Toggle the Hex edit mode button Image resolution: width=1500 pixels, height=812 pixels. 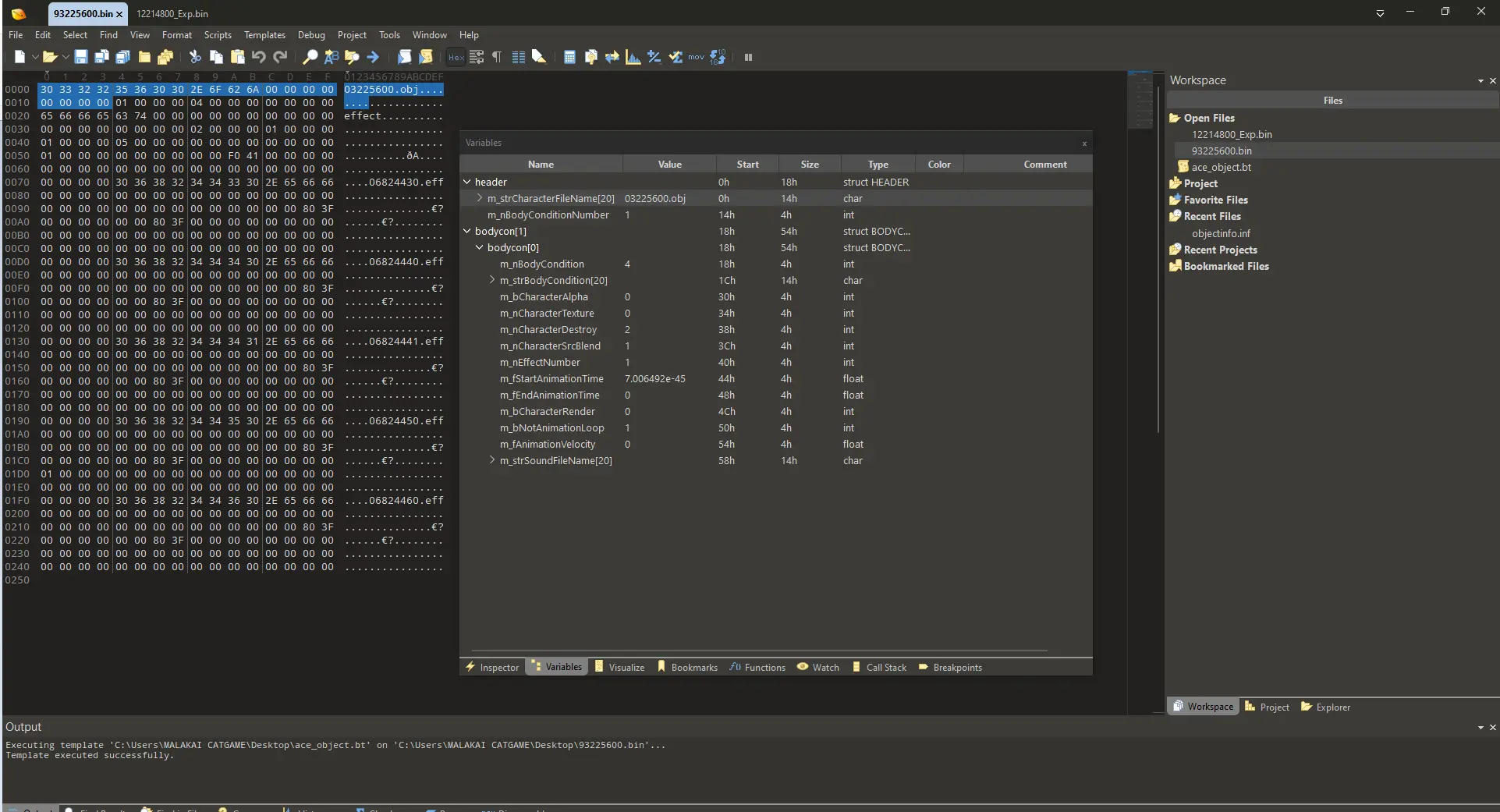[456, 57]
